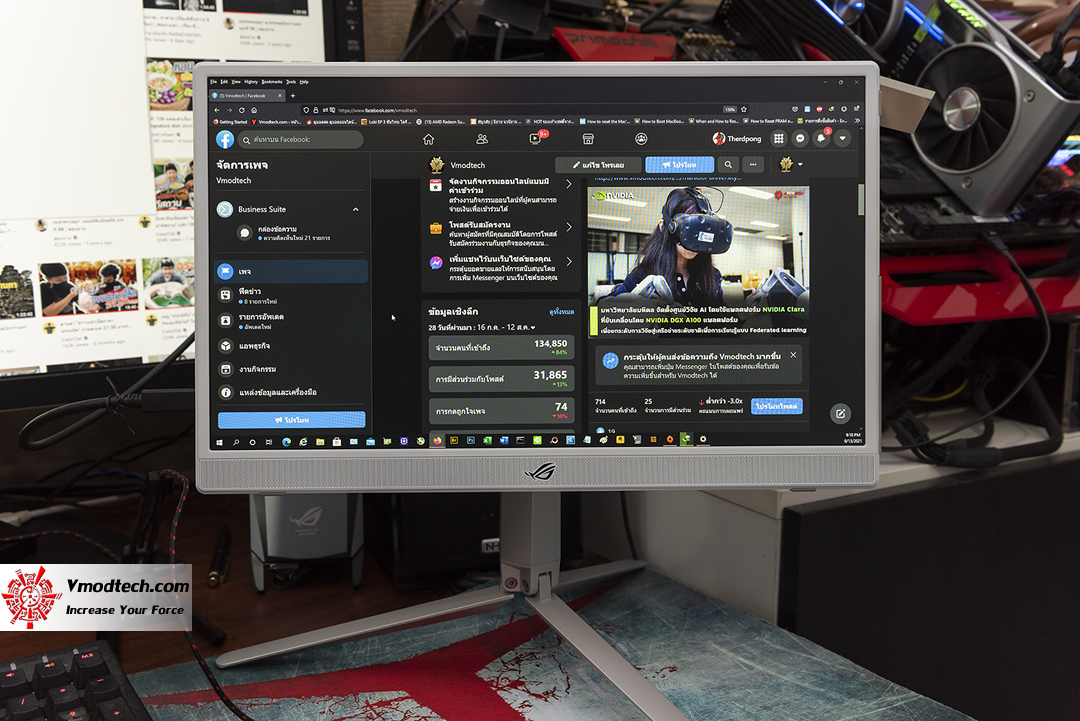Open the Messenger icon in header

[800, 138]
